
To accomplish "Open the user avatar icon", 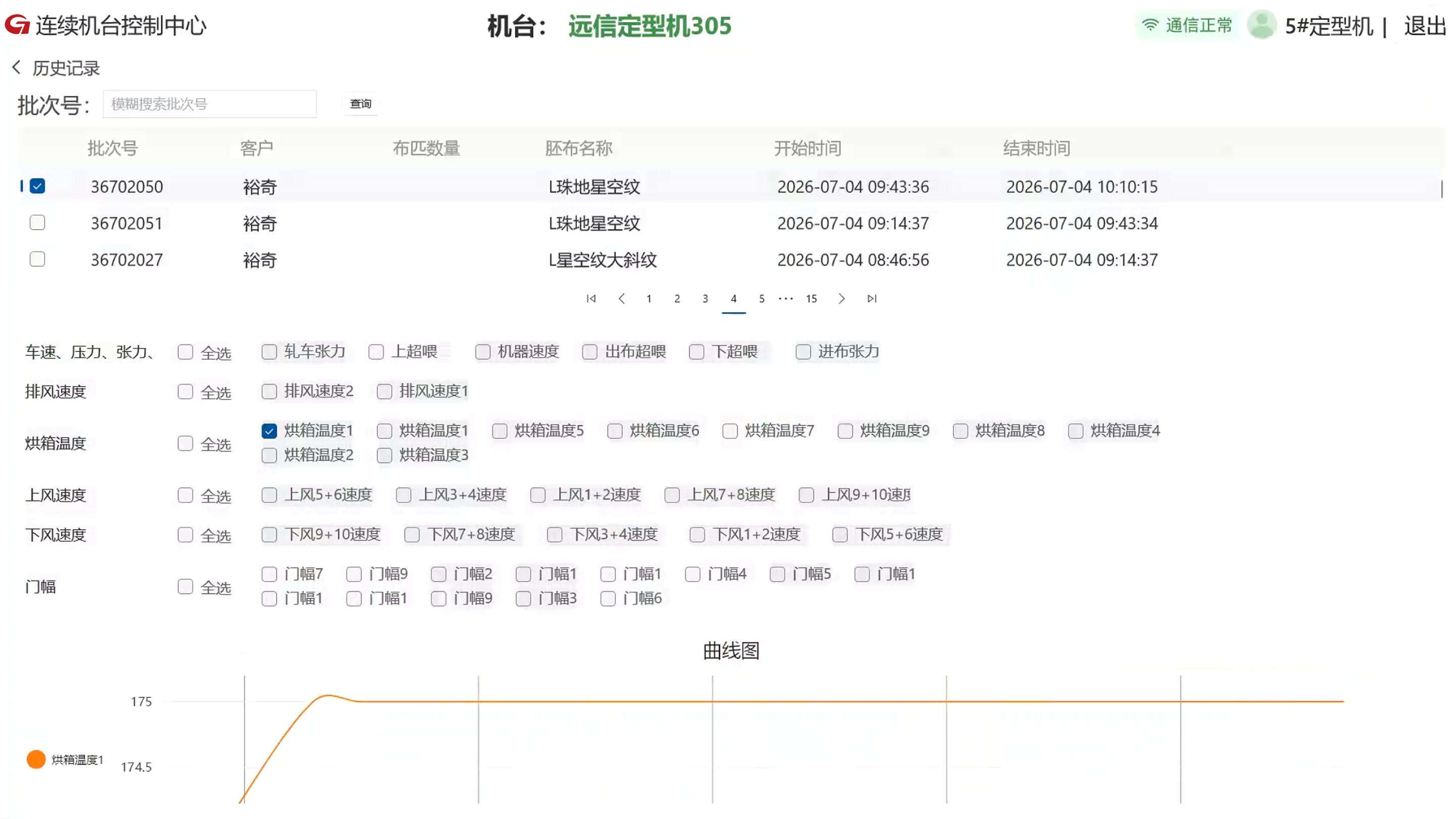I will pyautogui.click(x=1261, y=25).
